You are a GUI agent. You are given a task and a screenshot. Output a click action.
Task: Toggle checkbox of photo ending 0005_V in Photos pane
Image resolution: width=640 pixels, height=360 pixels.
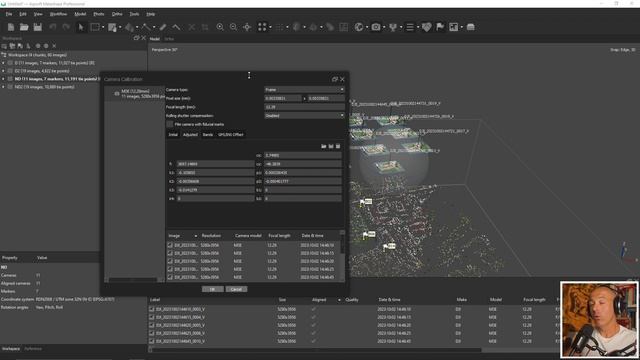(x=152, y=325)
